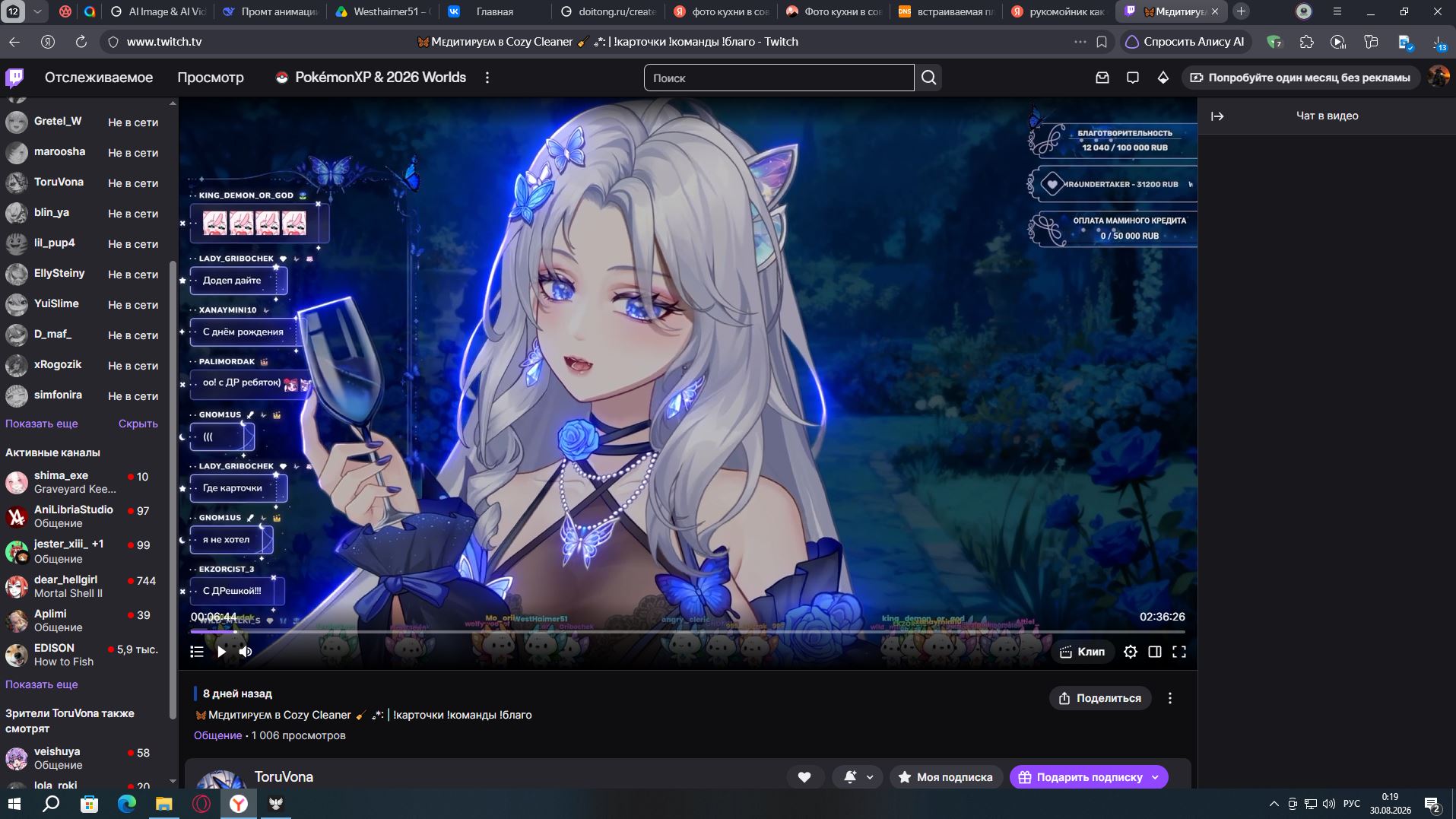Focus the Поиск search field
The height and width of the screenshot is (819, 1456).
(779, 78)
